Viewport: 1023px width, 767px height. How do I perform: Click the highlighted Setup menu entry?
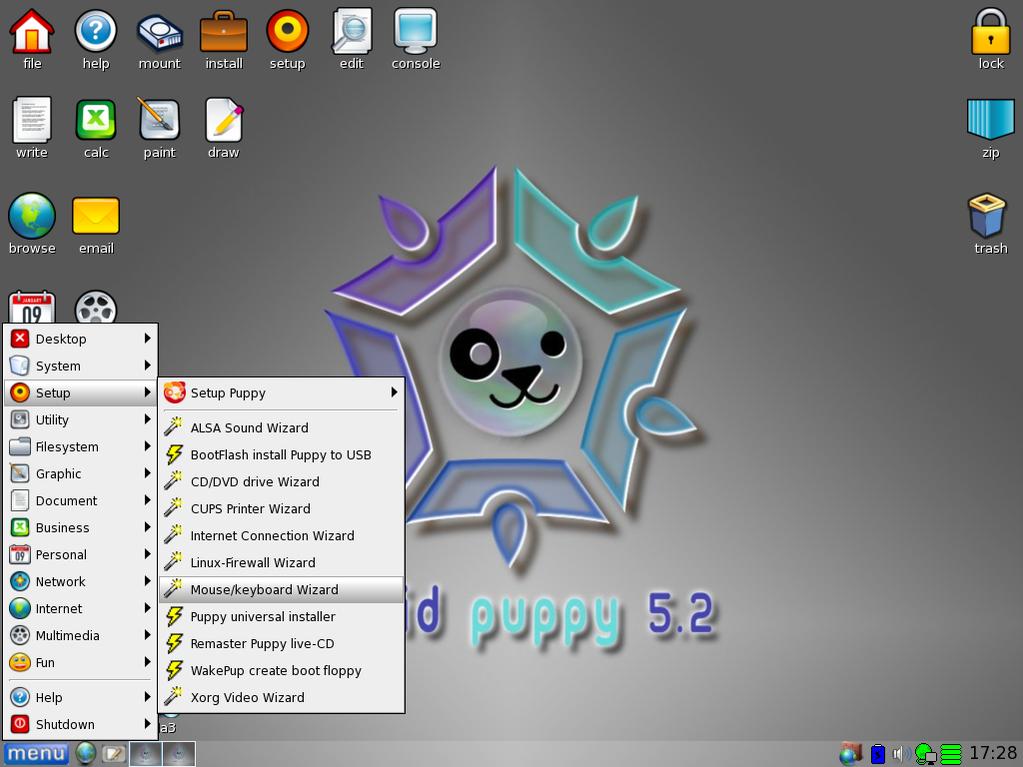pyautogui.click(x=81, y=393)
